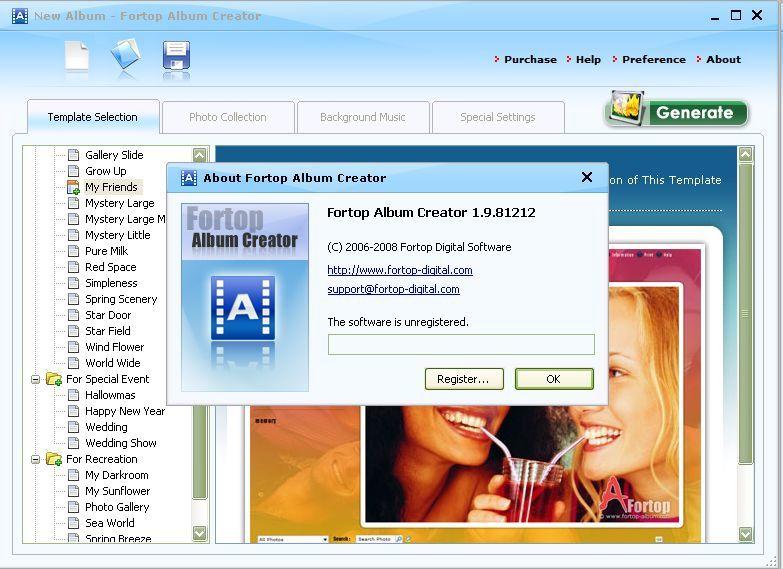Collapse the For Recreation folder

35,459
